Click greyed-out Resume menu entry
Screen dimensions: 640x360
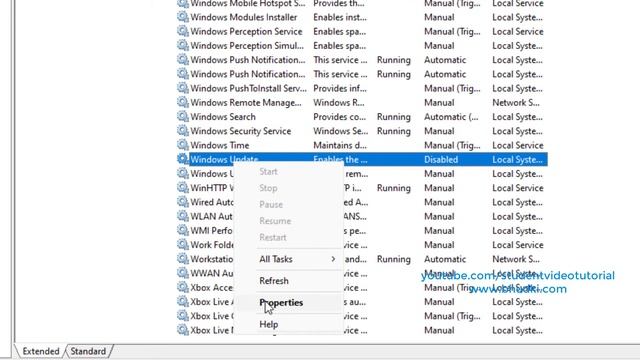275,221
